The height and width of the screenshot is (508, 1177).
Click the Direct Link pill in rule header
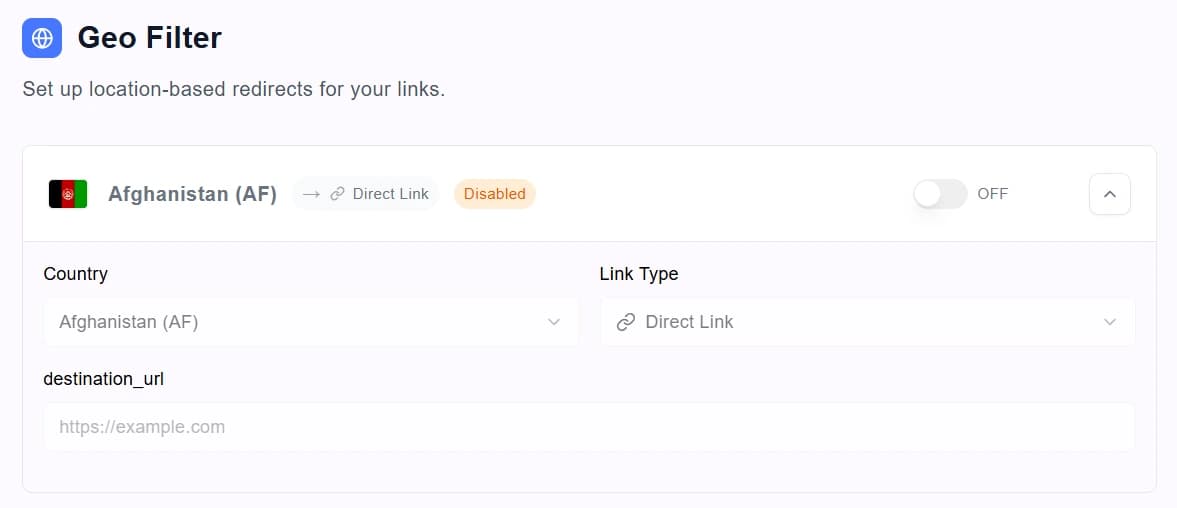[365, 194]
